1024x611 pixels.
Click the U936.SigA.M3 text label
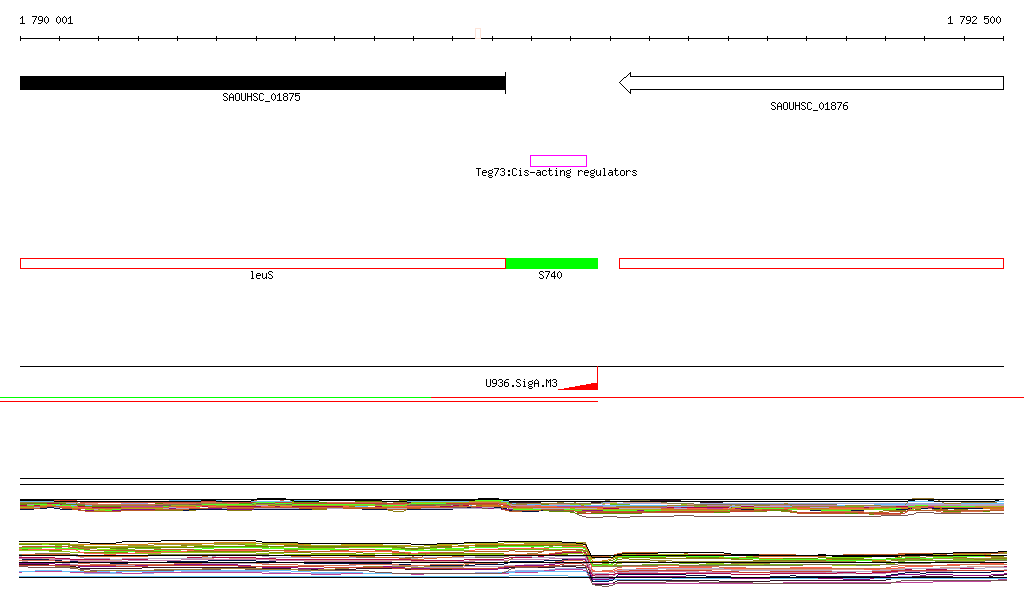point(521,383)
